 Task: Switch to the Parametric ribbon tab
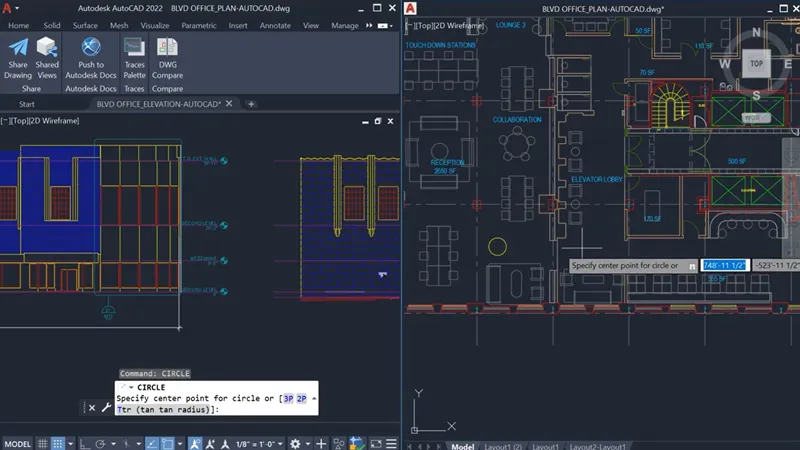[199, 26]
